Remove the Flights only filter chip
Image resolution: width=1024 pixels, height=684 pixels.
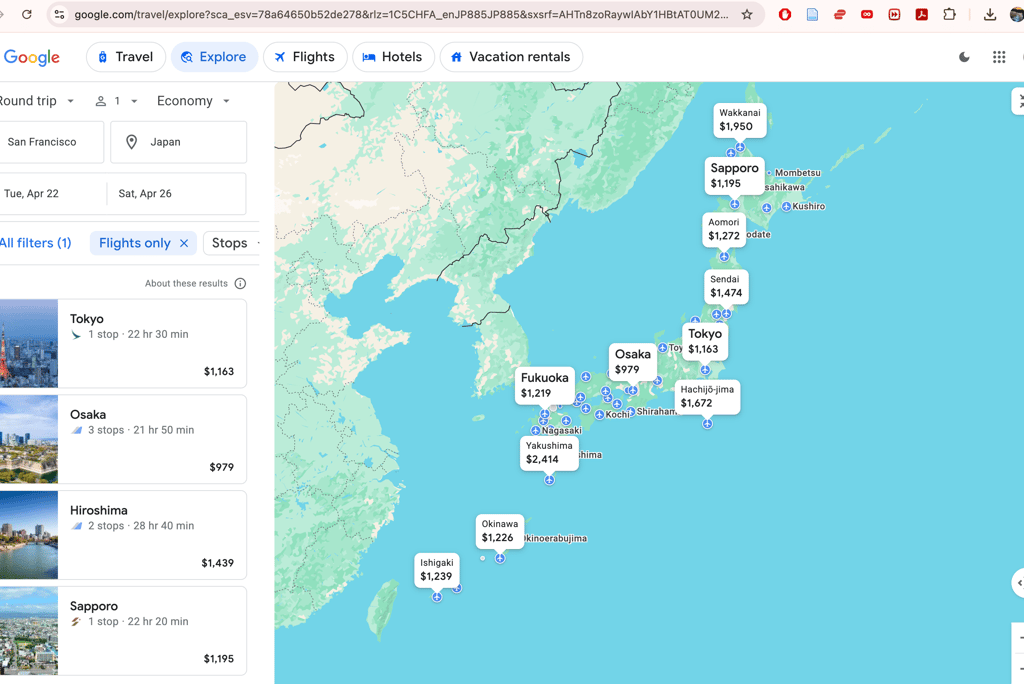[184, 243]
